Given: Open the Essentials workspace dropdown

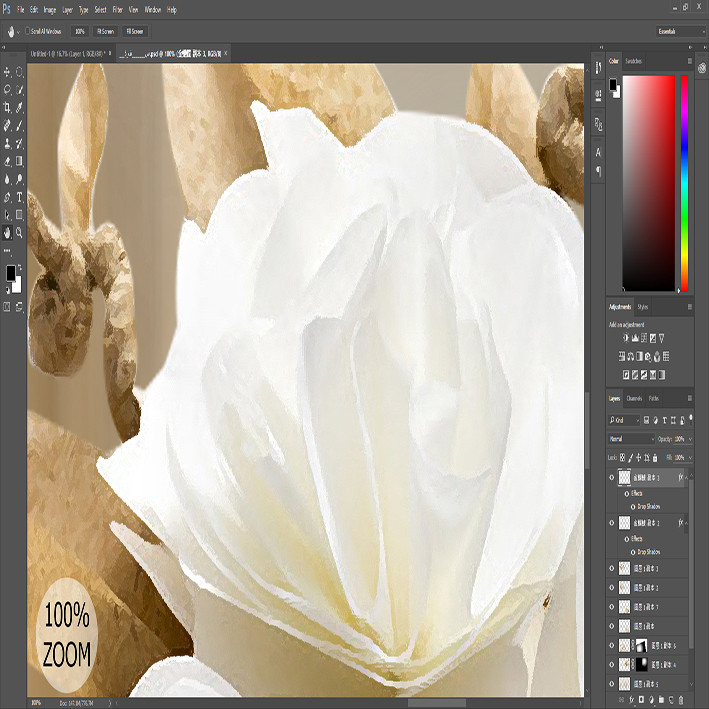Looking at the screenshot, I should 681,31.
